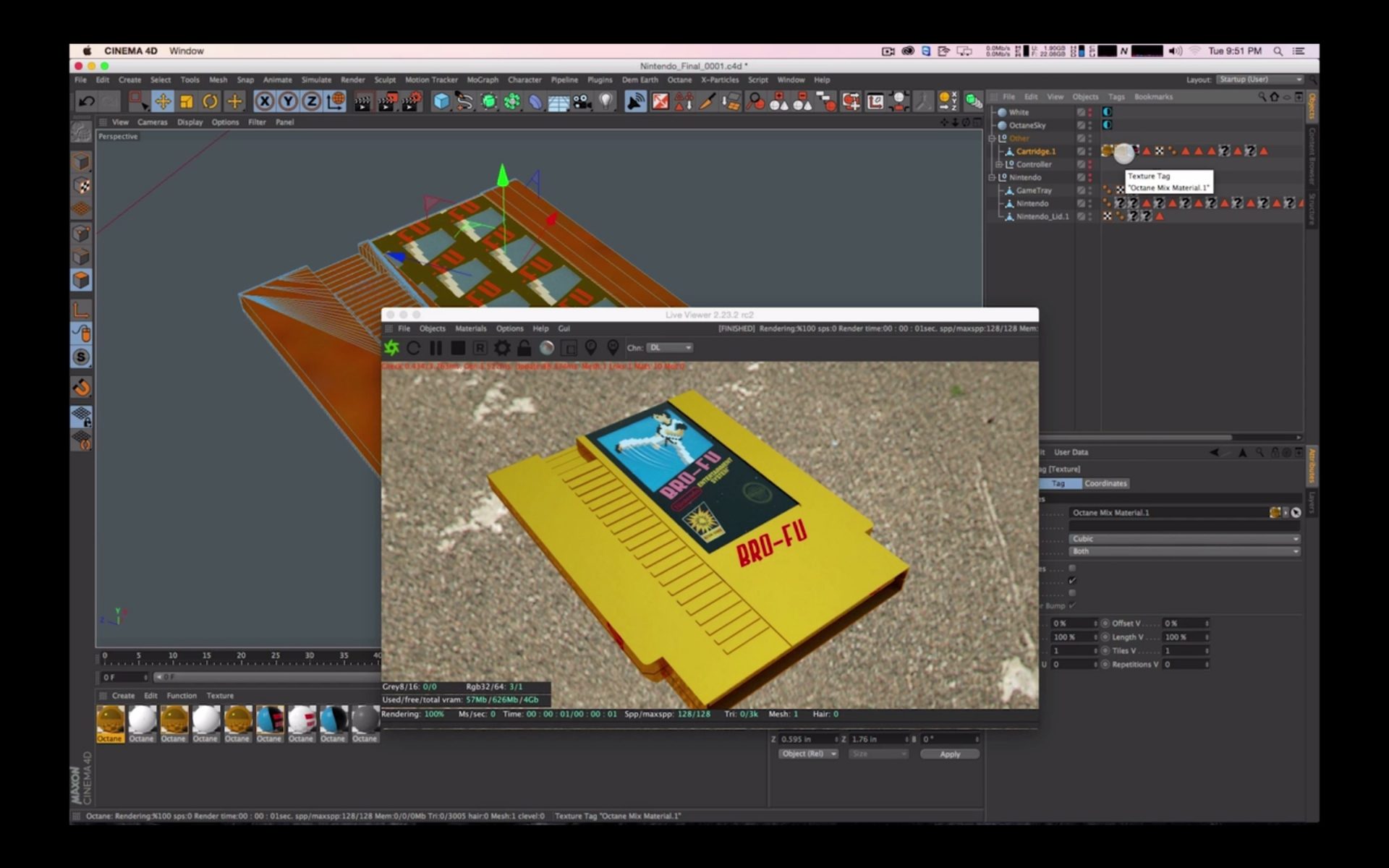Click the Undo arrow in the toolbar
1389x868 pixels.
[87, 101]
